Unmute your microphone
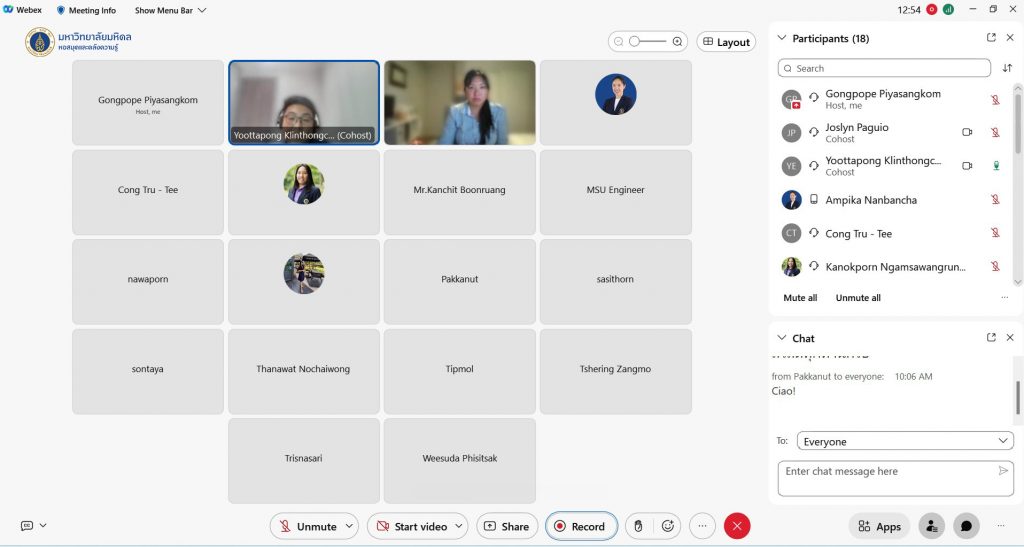 click(x=307, y=526)
